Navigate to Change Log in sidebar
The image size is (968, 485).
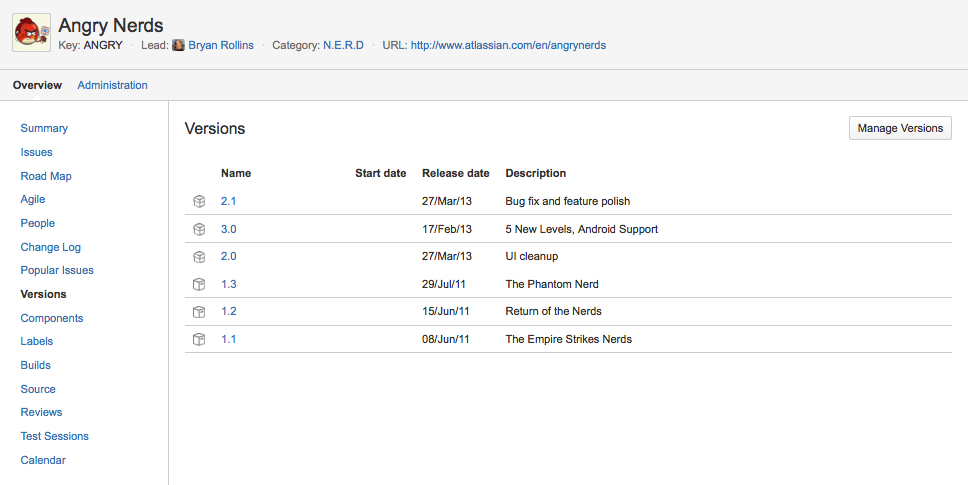point(50,247)
